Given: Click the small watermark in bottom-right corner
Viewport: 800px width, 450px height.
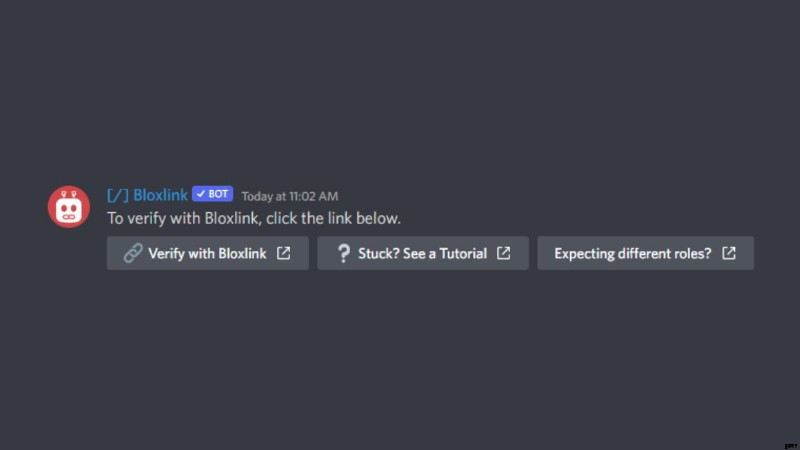Looking at the screenshot, I should (791, 446).
